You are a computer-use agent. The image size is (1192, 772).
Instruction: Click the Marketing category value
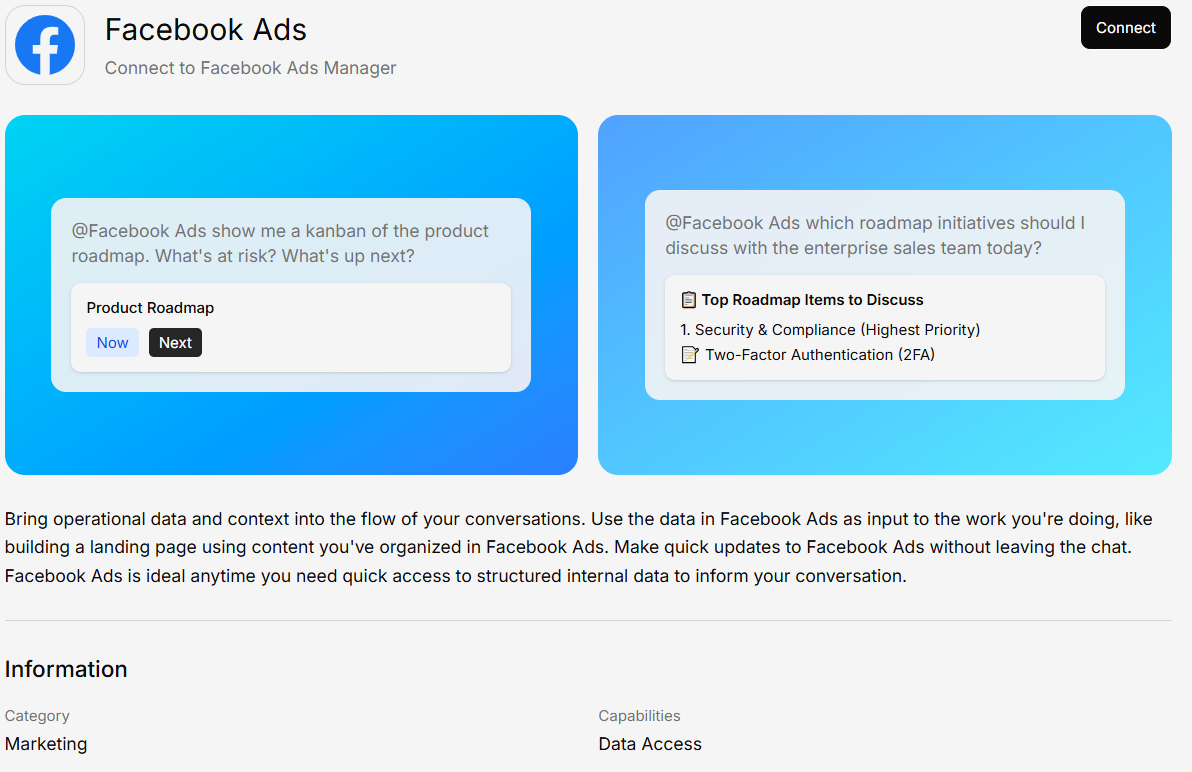(46, 744)
